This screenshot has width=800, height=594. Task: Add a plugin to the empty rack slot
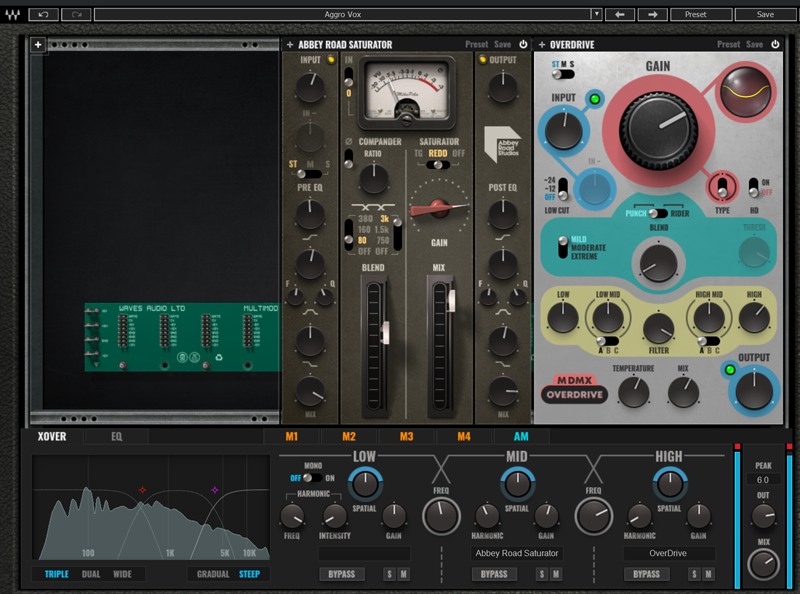click(38, 44)
